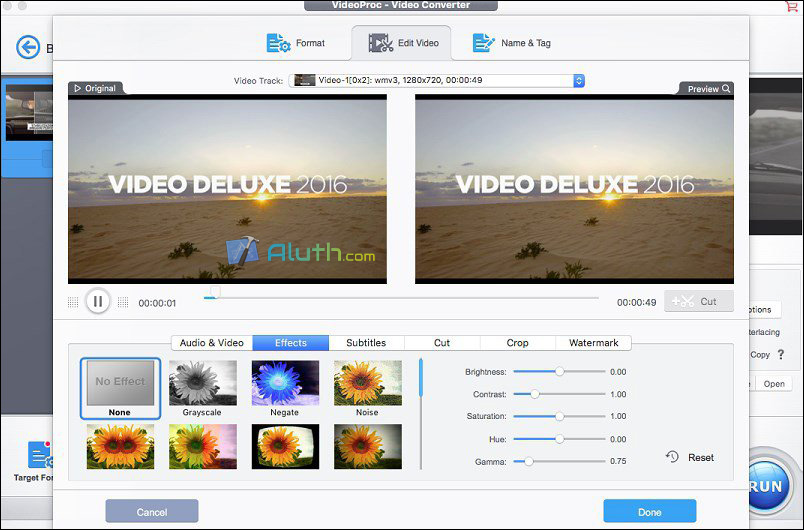Viewport: 804px width, 530px height.
Task: Select the Effects tab
Action: tap(291, 343)
